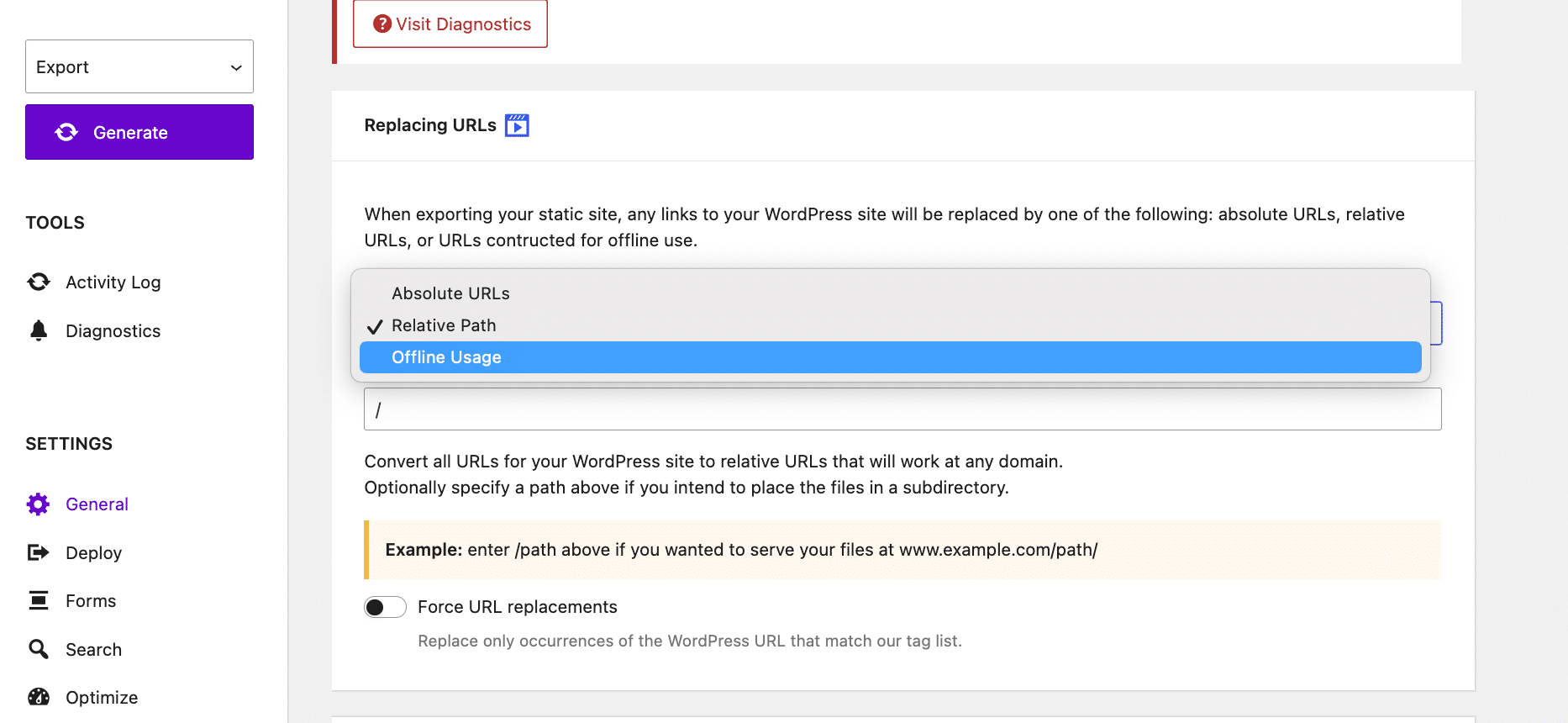Open the Forms settings page
This screenshot has height=723, width=1568.
(91, 601)
